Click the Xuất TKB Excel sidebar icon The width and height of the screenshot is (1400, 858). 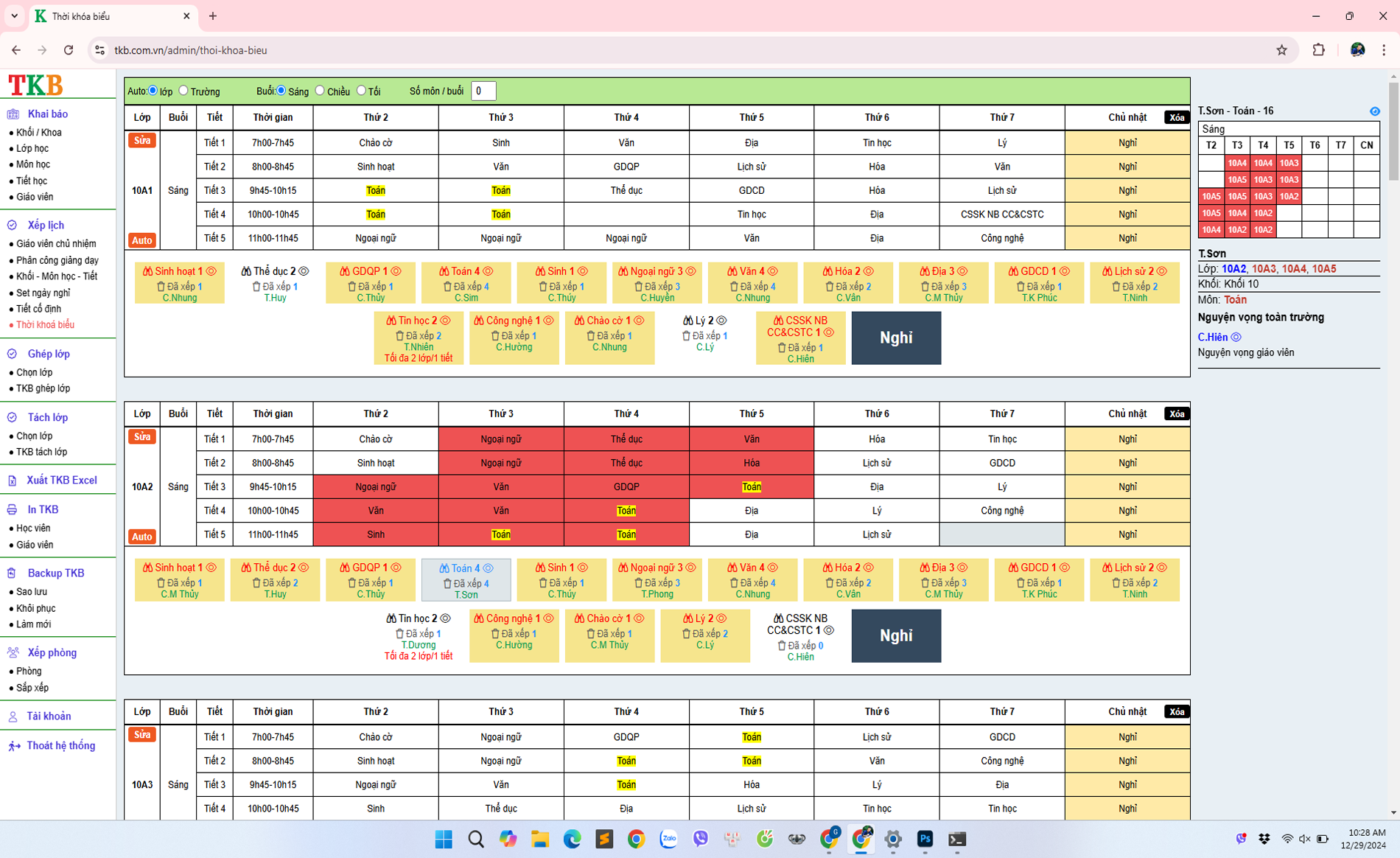coord(13,481)
